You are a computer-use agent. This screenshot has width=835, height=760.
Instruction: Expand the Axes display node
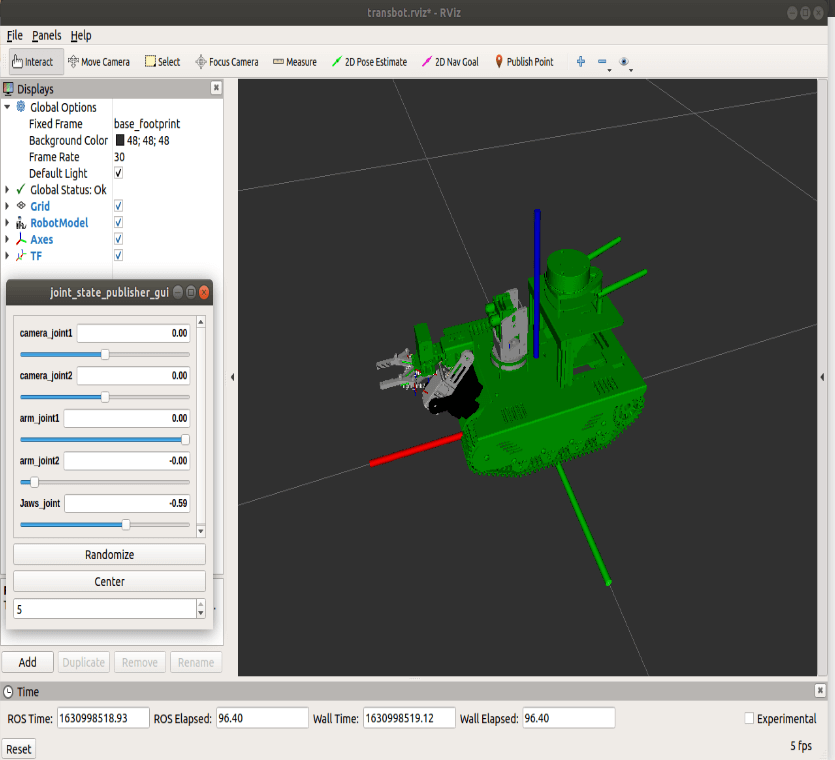pyautogui.click(x=7, y=239)
